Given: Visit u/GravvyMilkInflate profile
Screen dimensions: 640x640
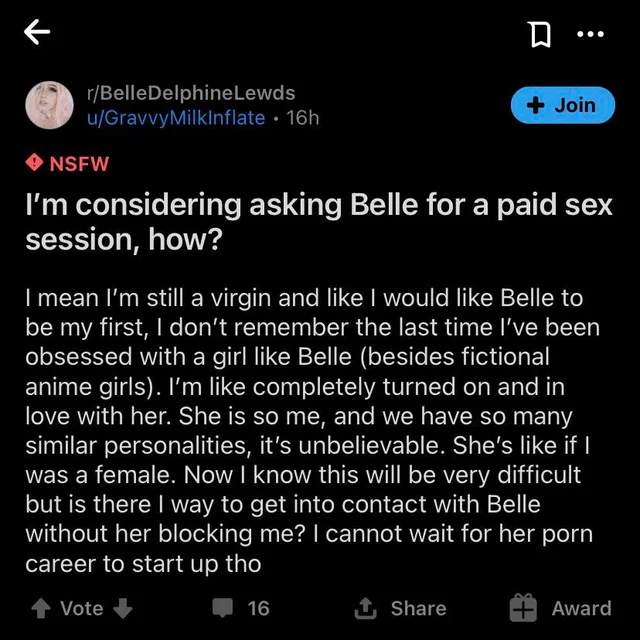Looking at the screenshot, I should pos(176,118).
